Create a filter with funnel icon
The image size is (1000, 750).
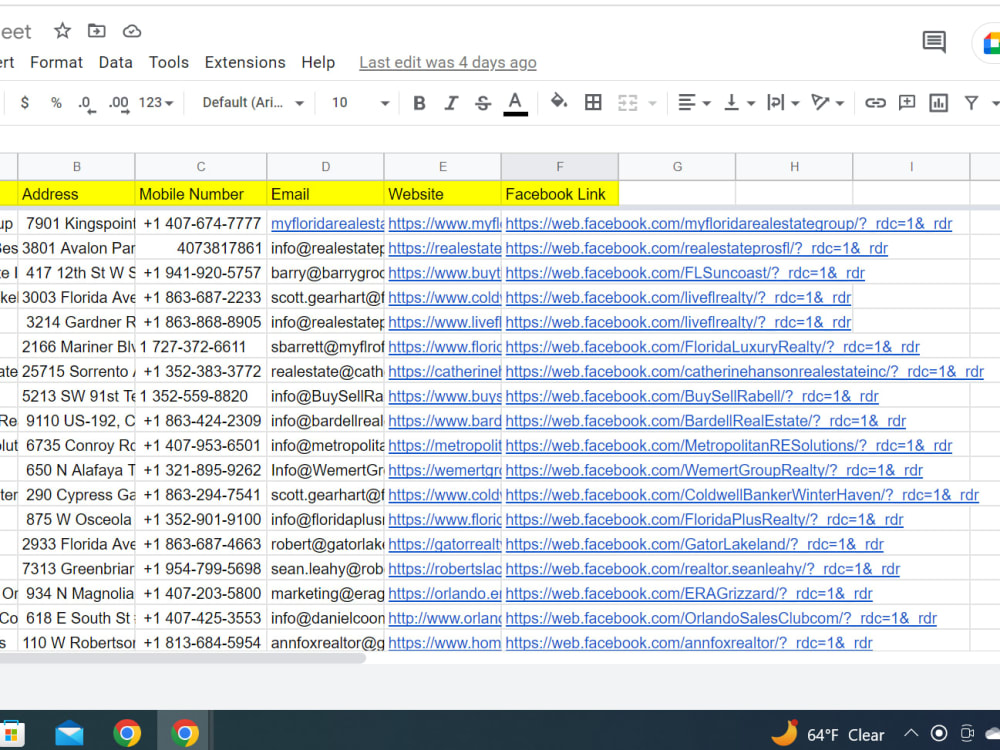point(971,103)
